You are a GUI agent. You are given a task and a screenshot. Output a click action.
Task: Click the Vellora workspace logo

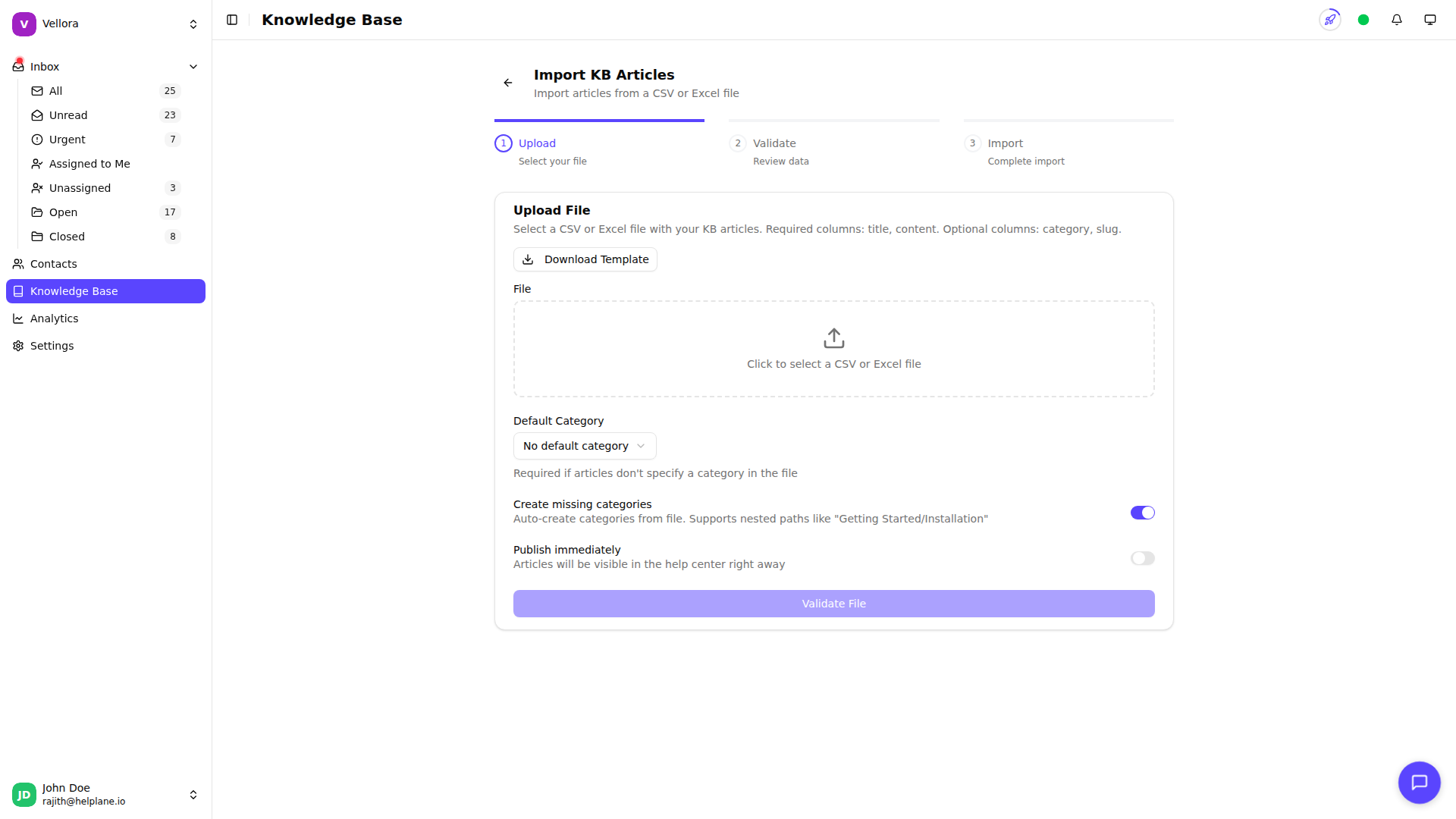[24, 24]
